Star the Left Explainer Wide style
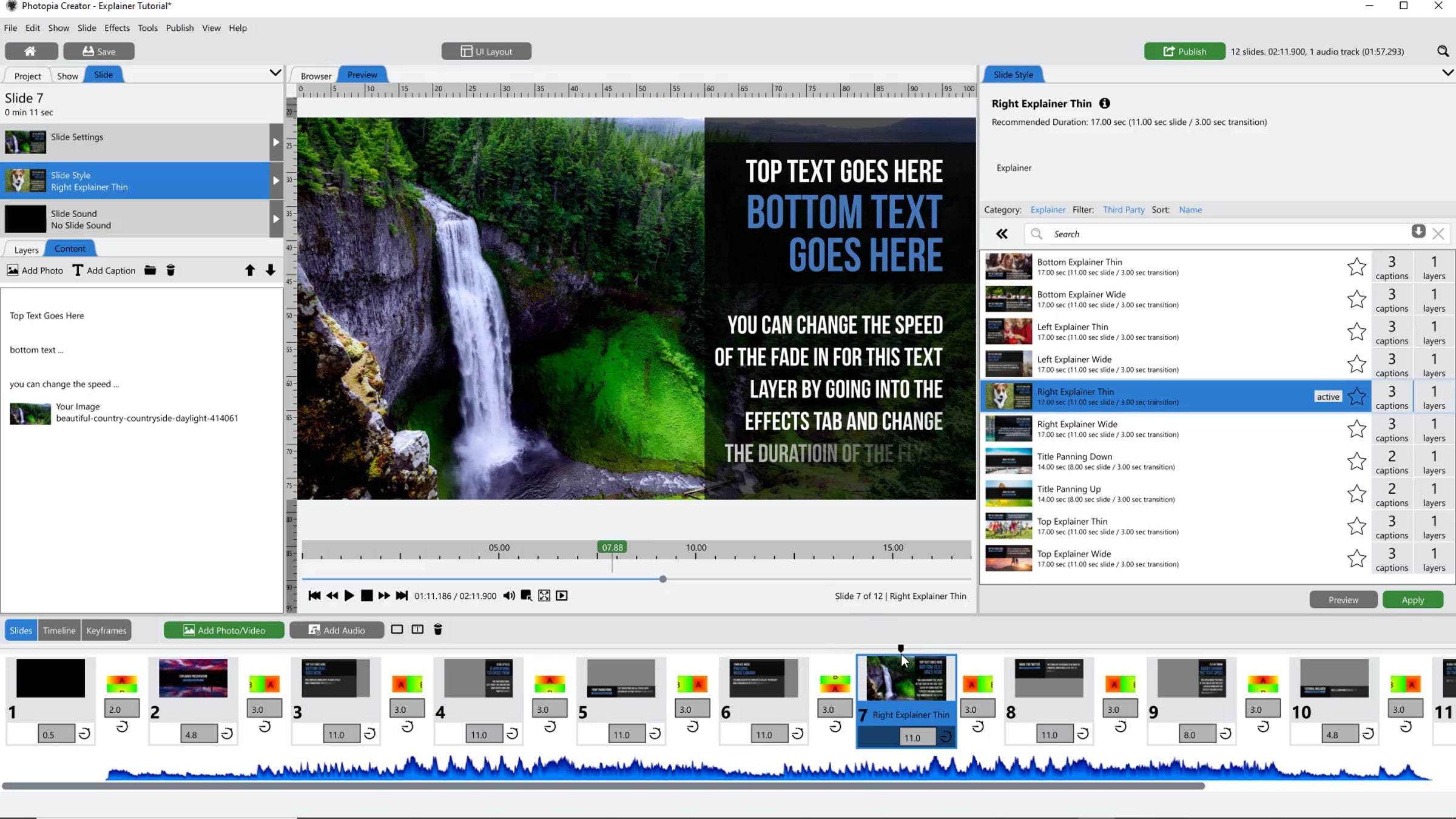Screen dimensions: 1456x819 point(1357,364)
